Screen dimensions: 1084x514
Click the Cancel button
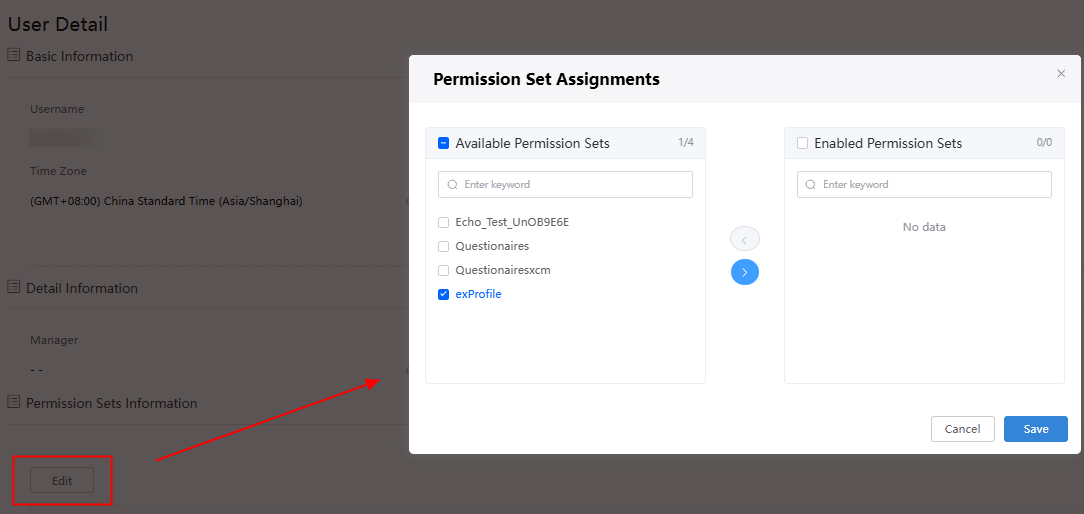tap(962, 429)
